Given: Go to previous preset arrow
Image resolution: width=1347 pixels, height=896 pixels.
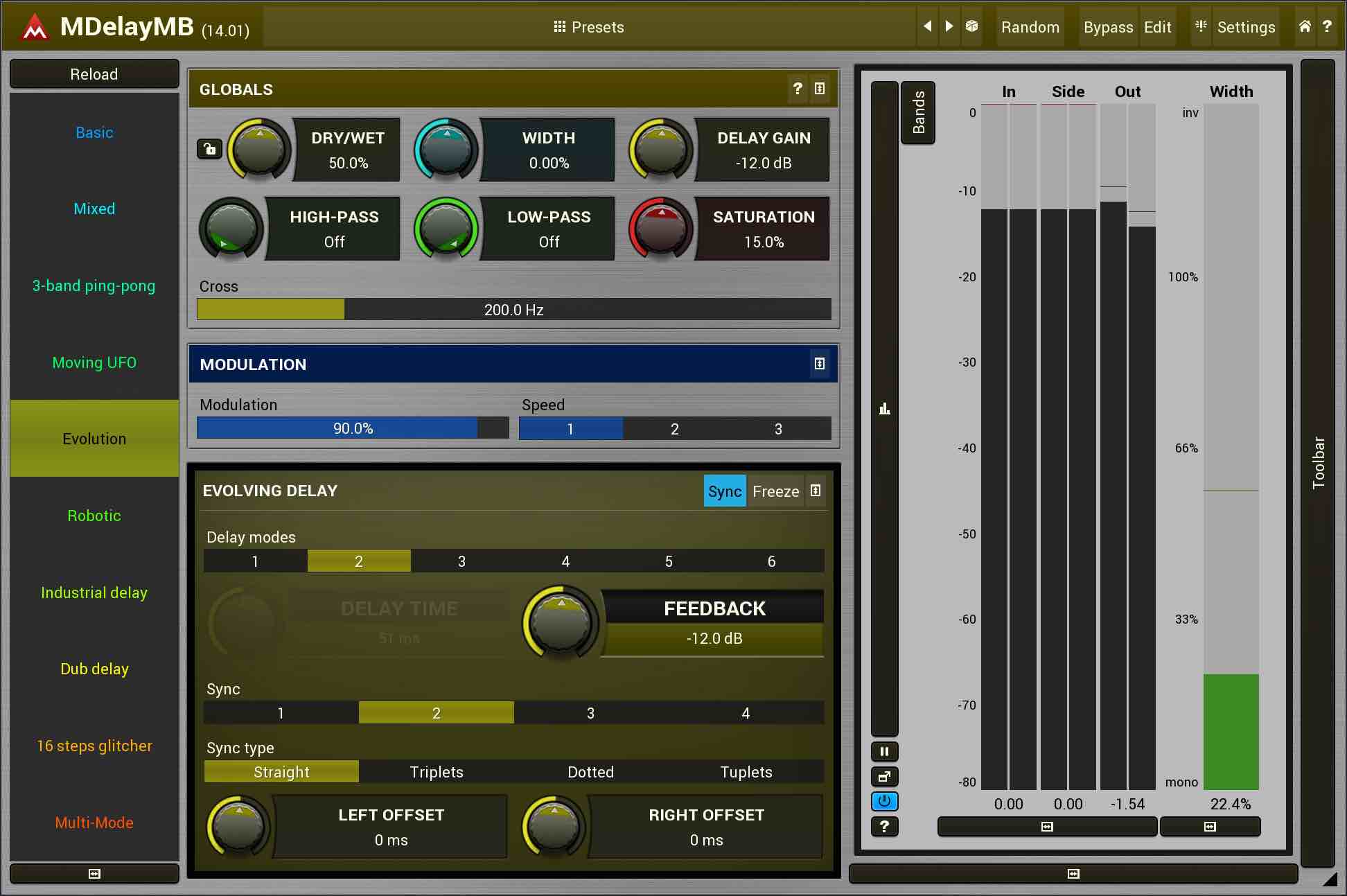Looking at the screenshot, I should (927, 26).
